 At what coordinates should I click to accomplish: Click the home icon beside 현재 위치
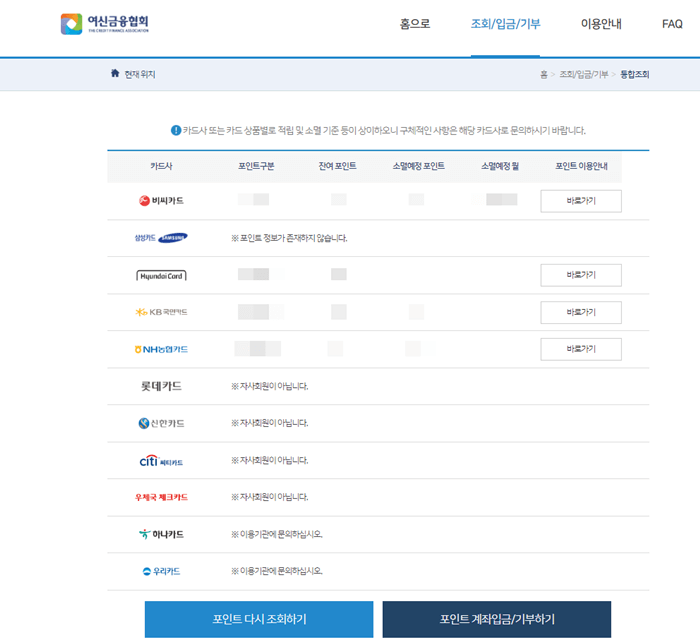115,73
